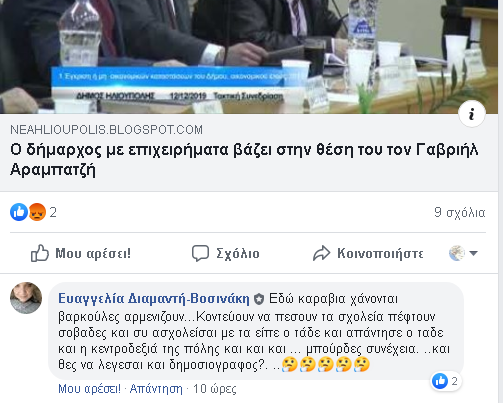Open the post-as profile selector dropdown arrow
The height and width of the screenshot is (403, 503).
(x=473, y=253)
